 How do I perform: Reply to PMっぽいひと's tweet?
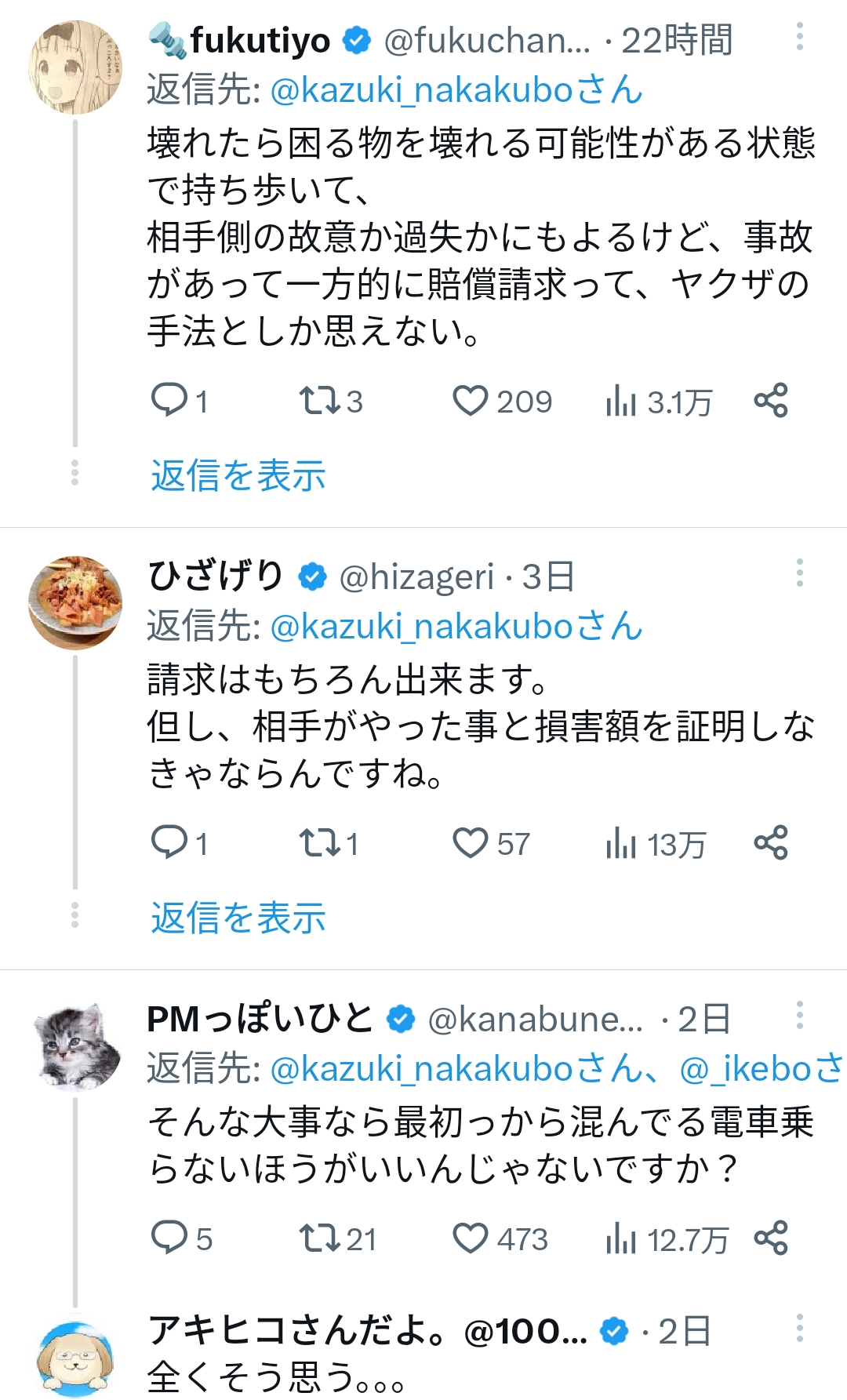[169, 1238]
